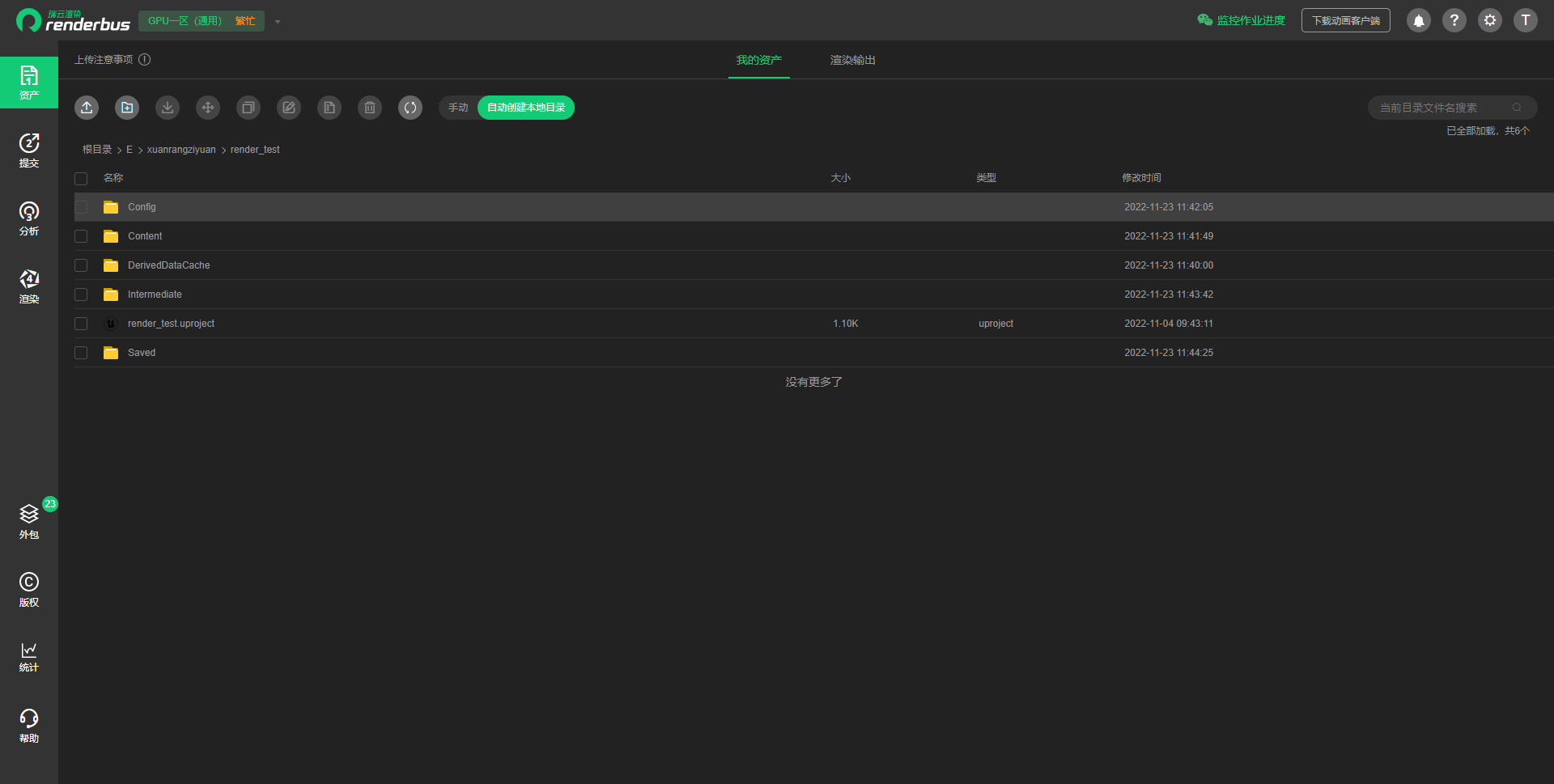Click the 名称 column header
Screen dimensions: 1554x784
[x=113, y=178]
